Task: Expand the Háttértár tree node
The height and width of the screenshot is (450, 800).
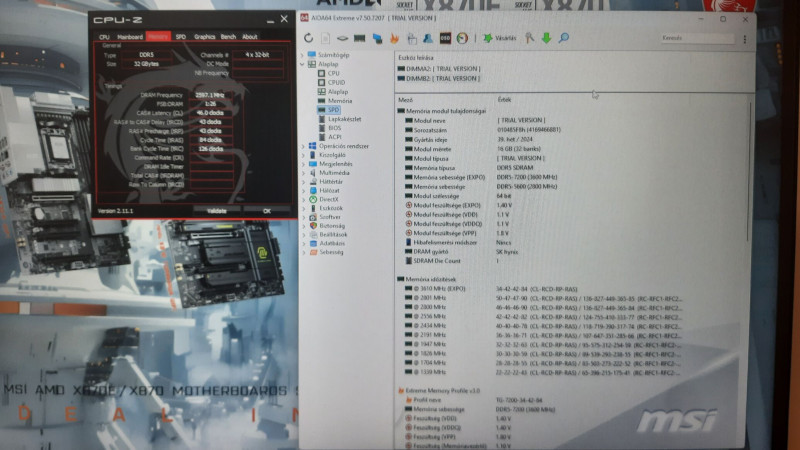Action: click(304, 182)
